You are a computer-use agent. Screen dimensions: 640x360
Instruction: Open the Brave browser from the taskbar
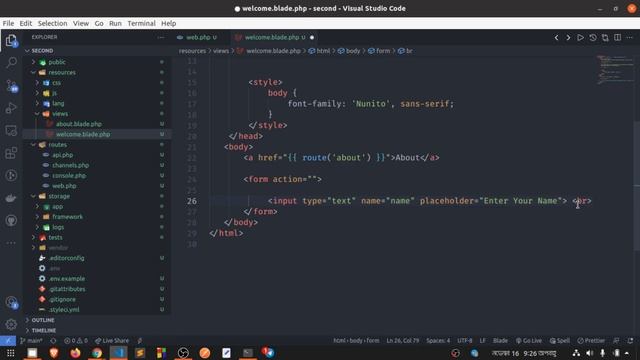(53, 353)
